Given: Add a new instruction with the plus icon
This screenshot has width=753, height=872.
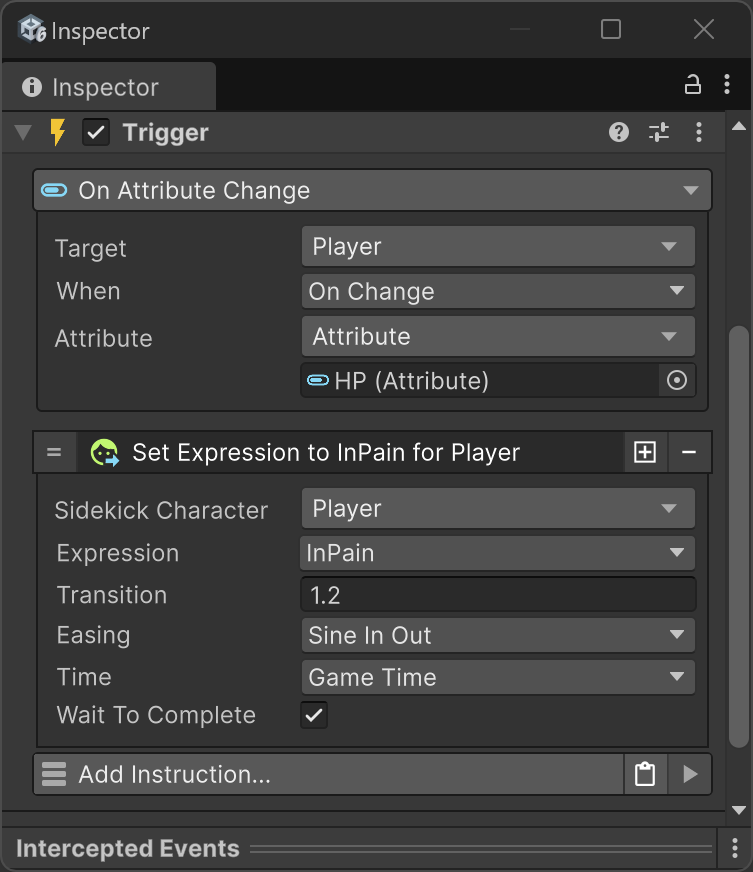Looking at the screenshot, I should (x=645, y=453).
